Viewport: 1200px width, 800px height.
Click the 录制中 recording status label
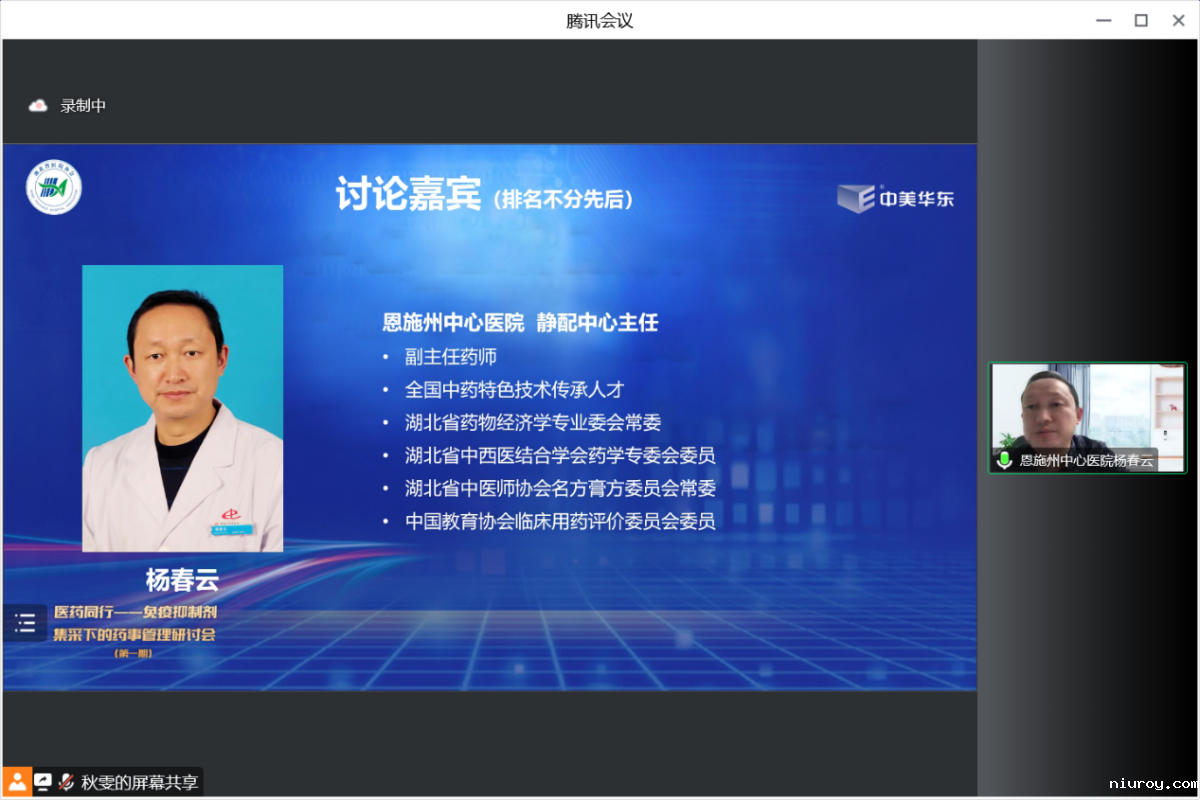(x=83, y=106)
